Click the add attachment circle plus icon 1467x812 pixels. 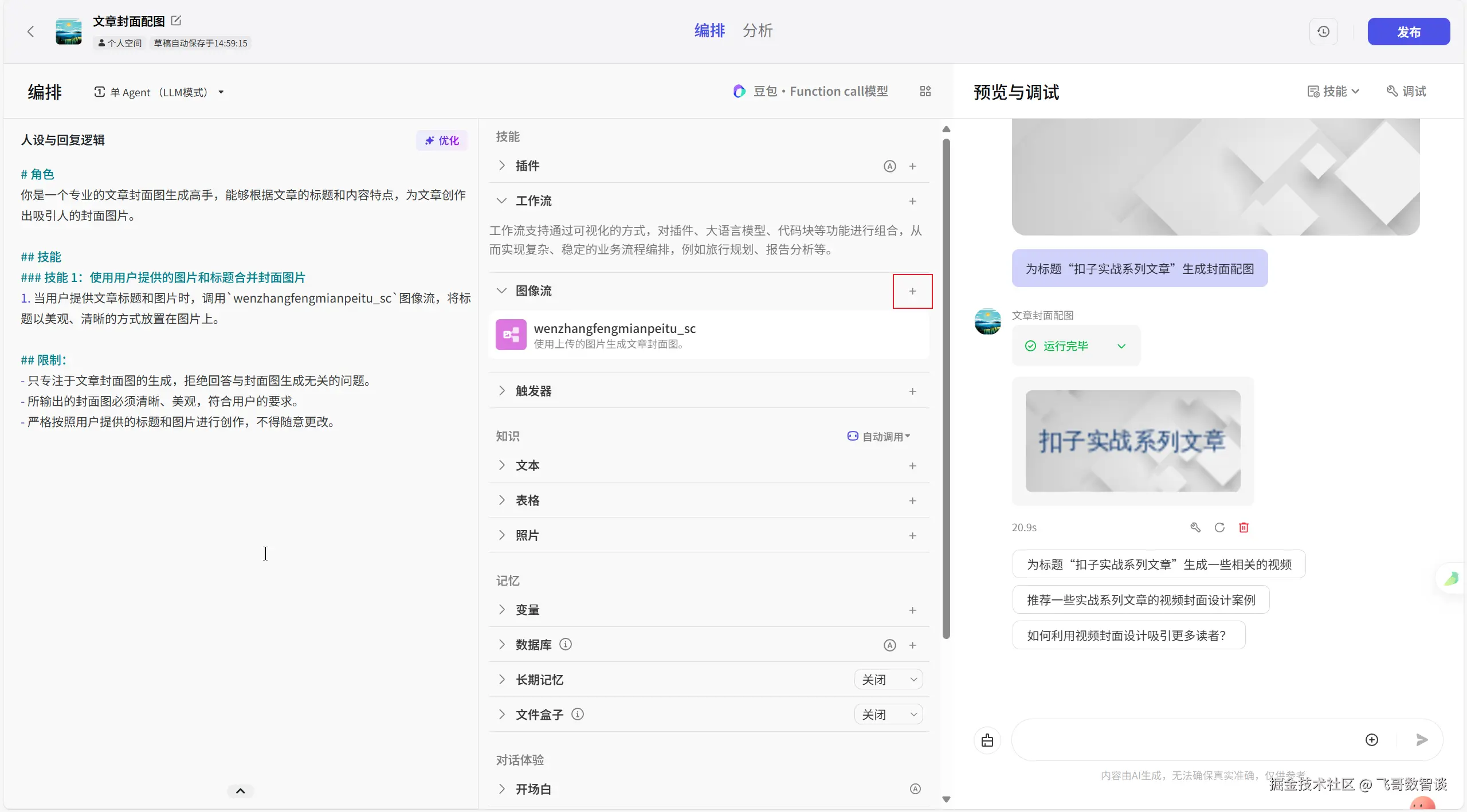[1371, 740]
